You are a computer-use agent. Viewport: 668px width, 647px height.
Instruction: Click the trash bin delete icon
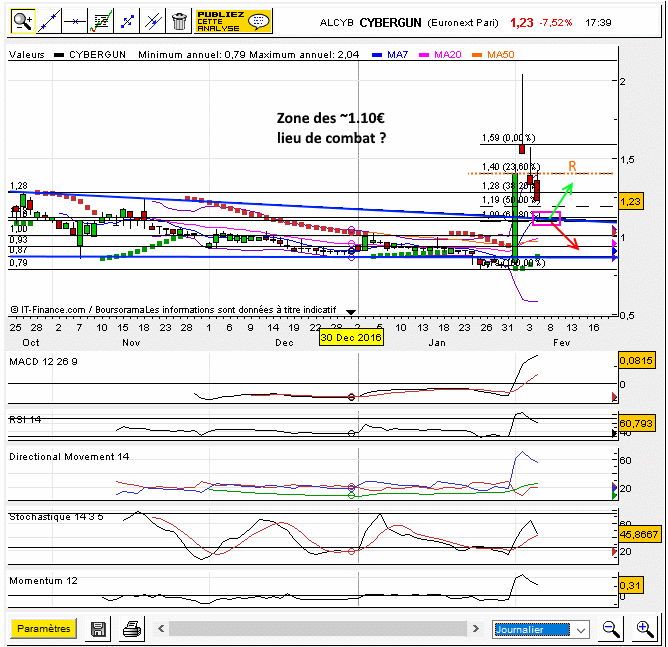[x=179, y=21]
